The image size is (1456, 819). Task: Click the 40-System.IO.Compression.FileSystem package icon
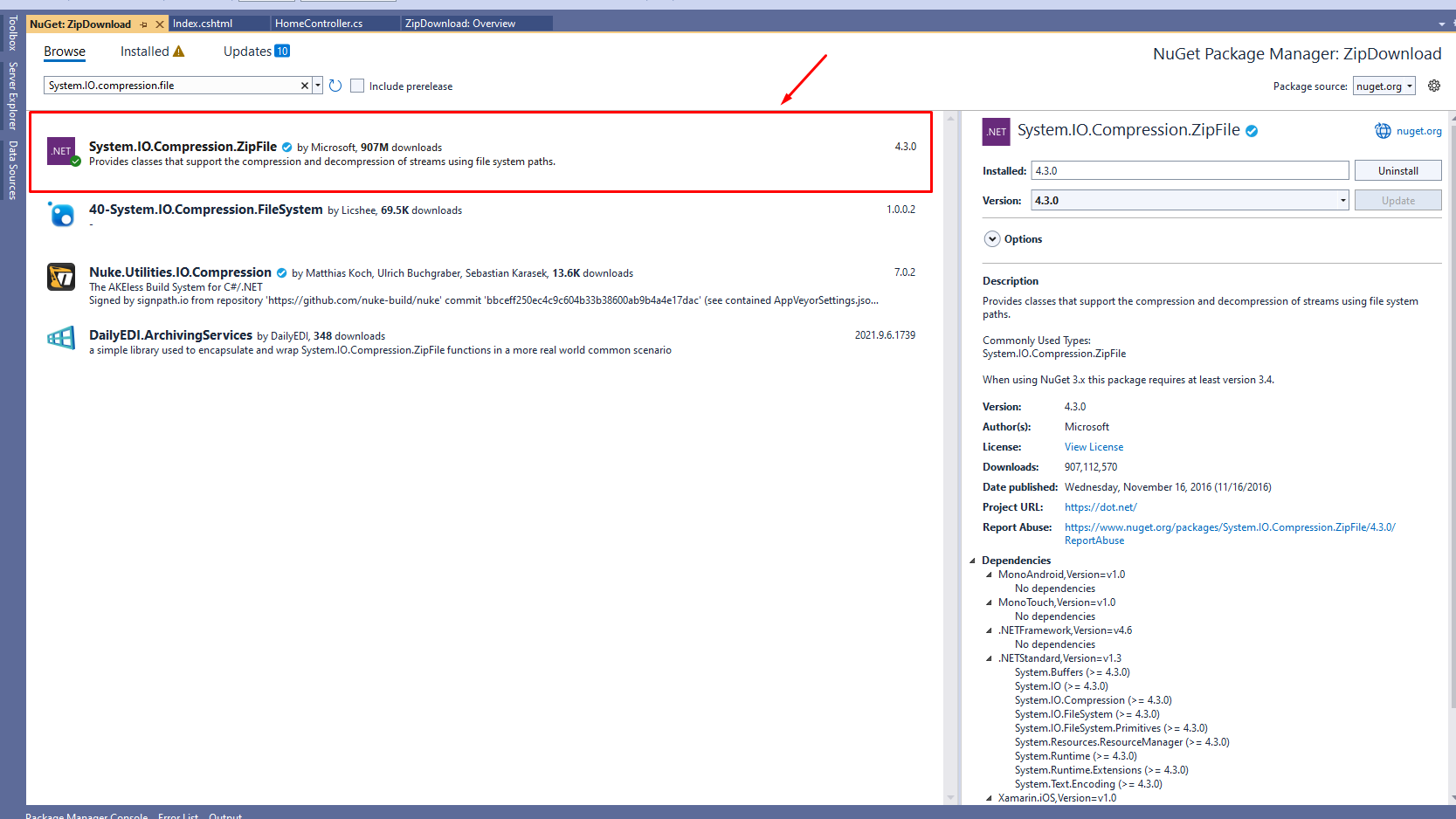pos(61,214)
